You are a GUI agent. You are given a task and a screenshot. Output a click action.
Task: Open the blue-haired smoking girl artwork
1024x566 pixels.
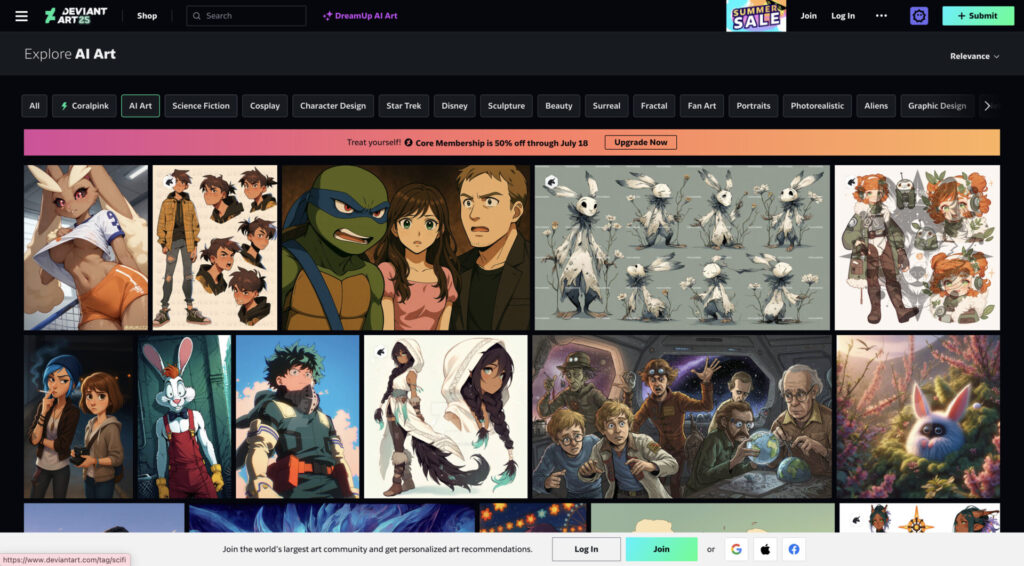pyautogui.click(x=78, y=417)
